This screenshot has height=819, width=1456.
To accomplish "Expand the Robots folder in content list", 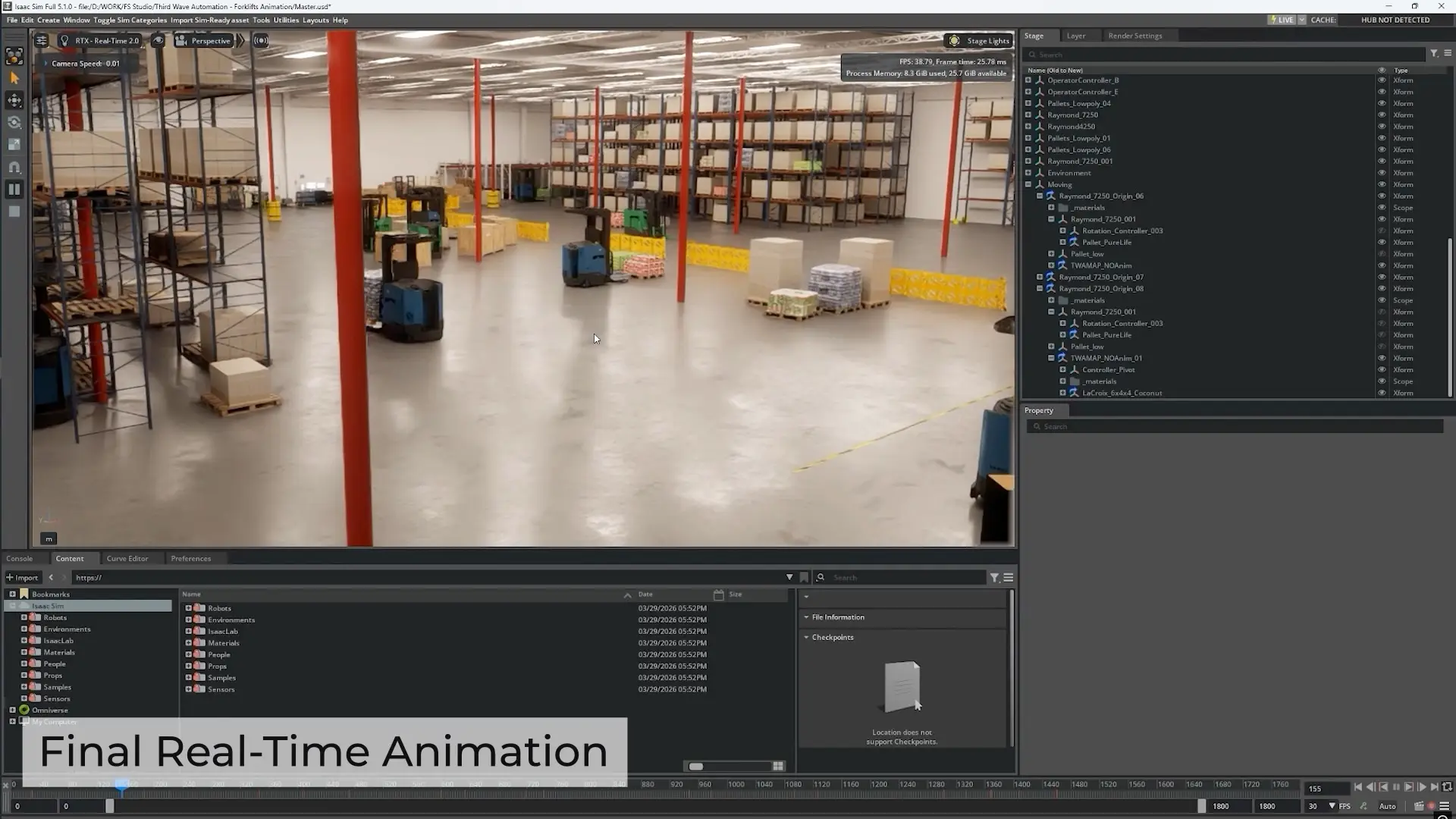I will coord(189,608).
